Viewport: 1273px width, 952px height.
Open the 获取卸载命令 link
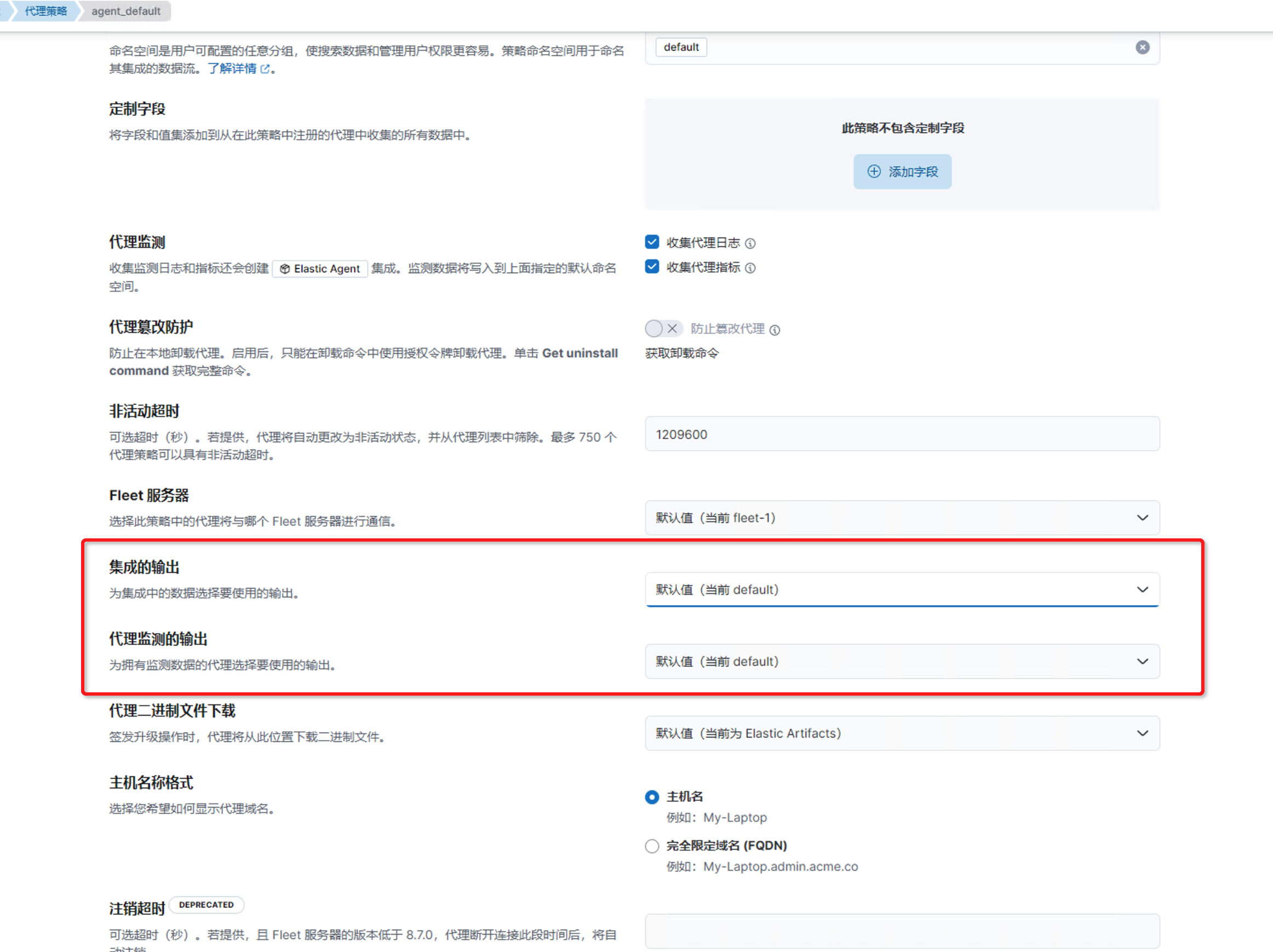coord(681,353)
